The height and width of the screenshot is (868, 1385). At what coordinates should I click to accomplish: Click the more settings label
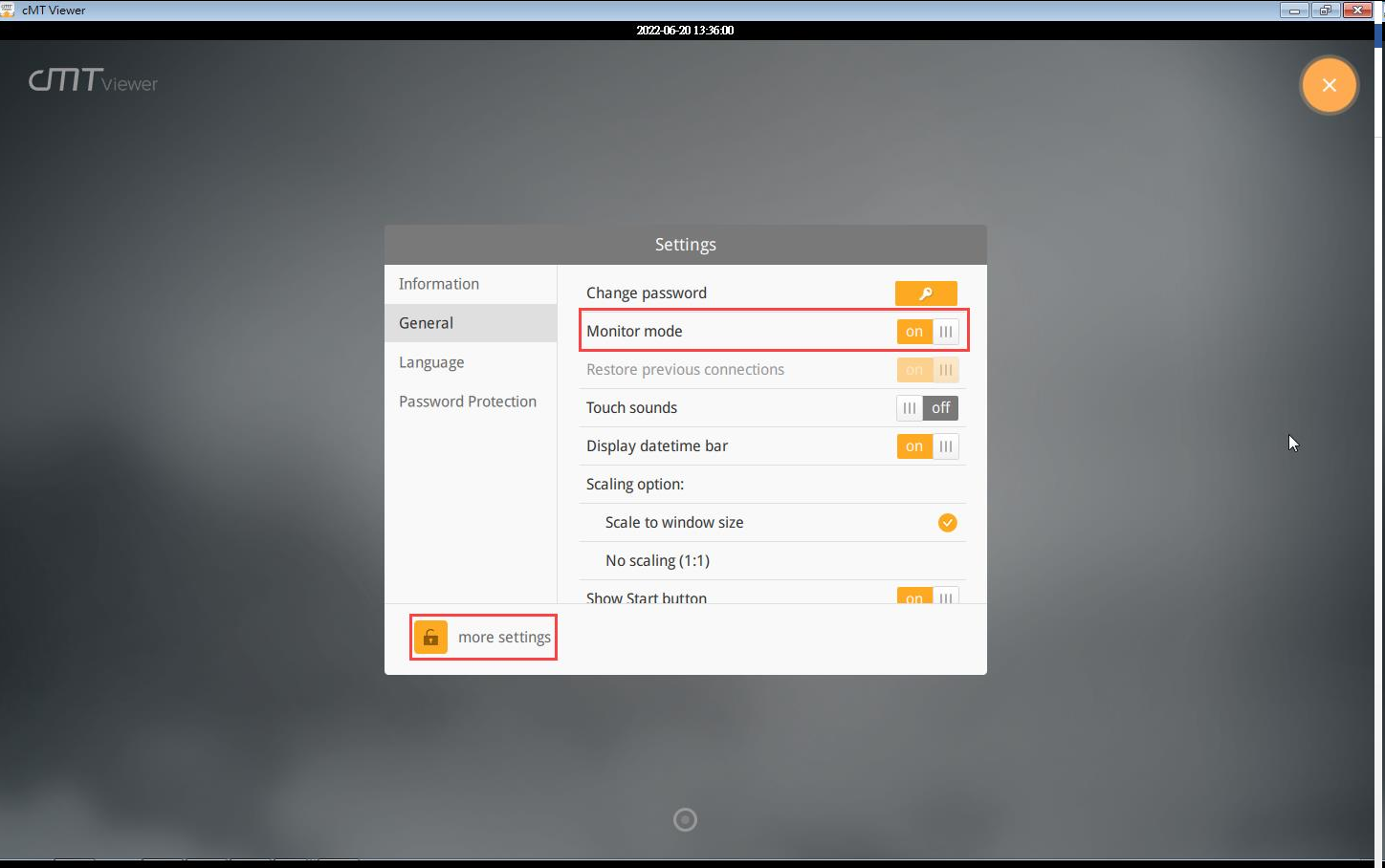coord(504,638)
